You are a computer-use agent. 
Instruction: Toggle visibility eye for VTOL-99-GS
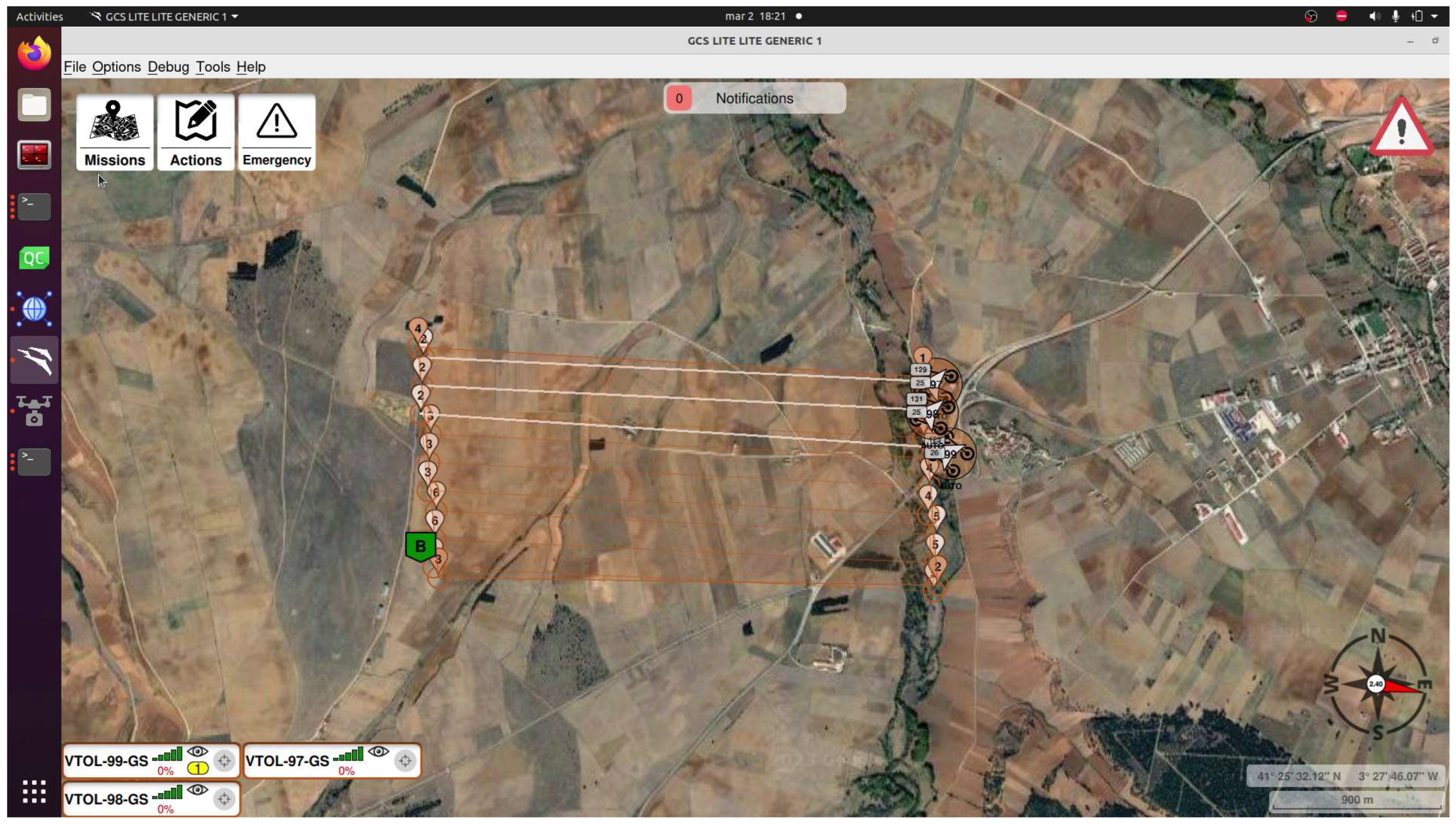tap(197, 752)
